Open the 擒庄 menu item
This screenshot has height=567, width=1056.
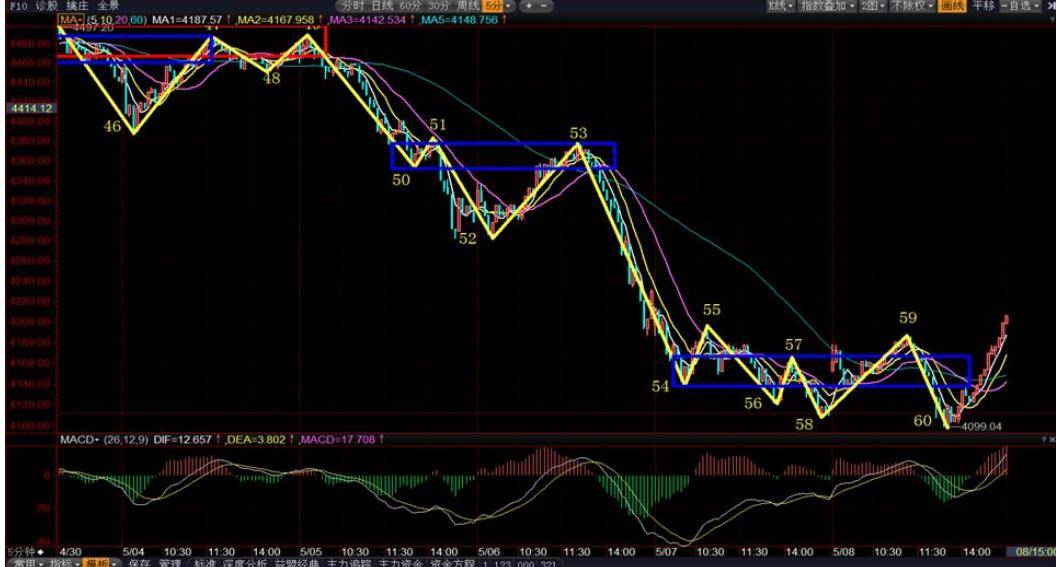tap(77, 6)
